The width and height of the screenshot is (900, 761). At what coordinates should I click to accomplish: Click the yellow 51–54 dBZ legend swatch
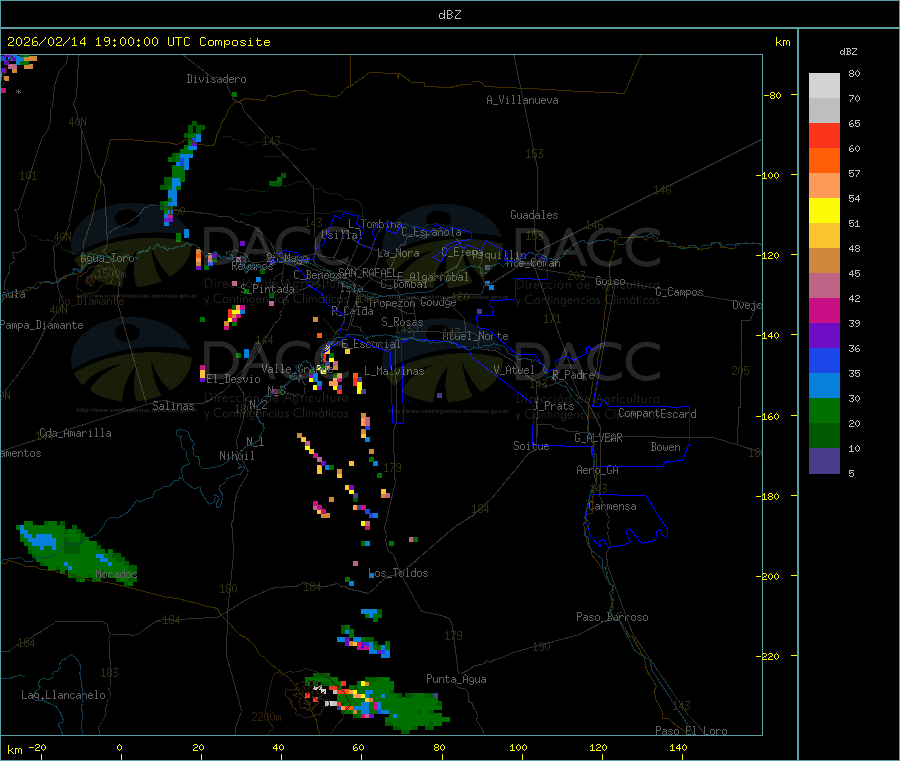tap(824, 210)
